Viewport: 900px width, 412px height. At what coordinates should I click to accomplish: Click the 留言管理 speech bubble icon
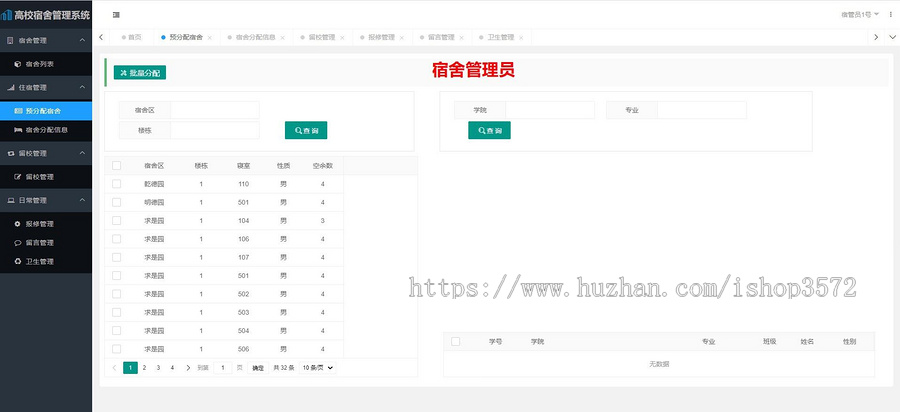18,243
